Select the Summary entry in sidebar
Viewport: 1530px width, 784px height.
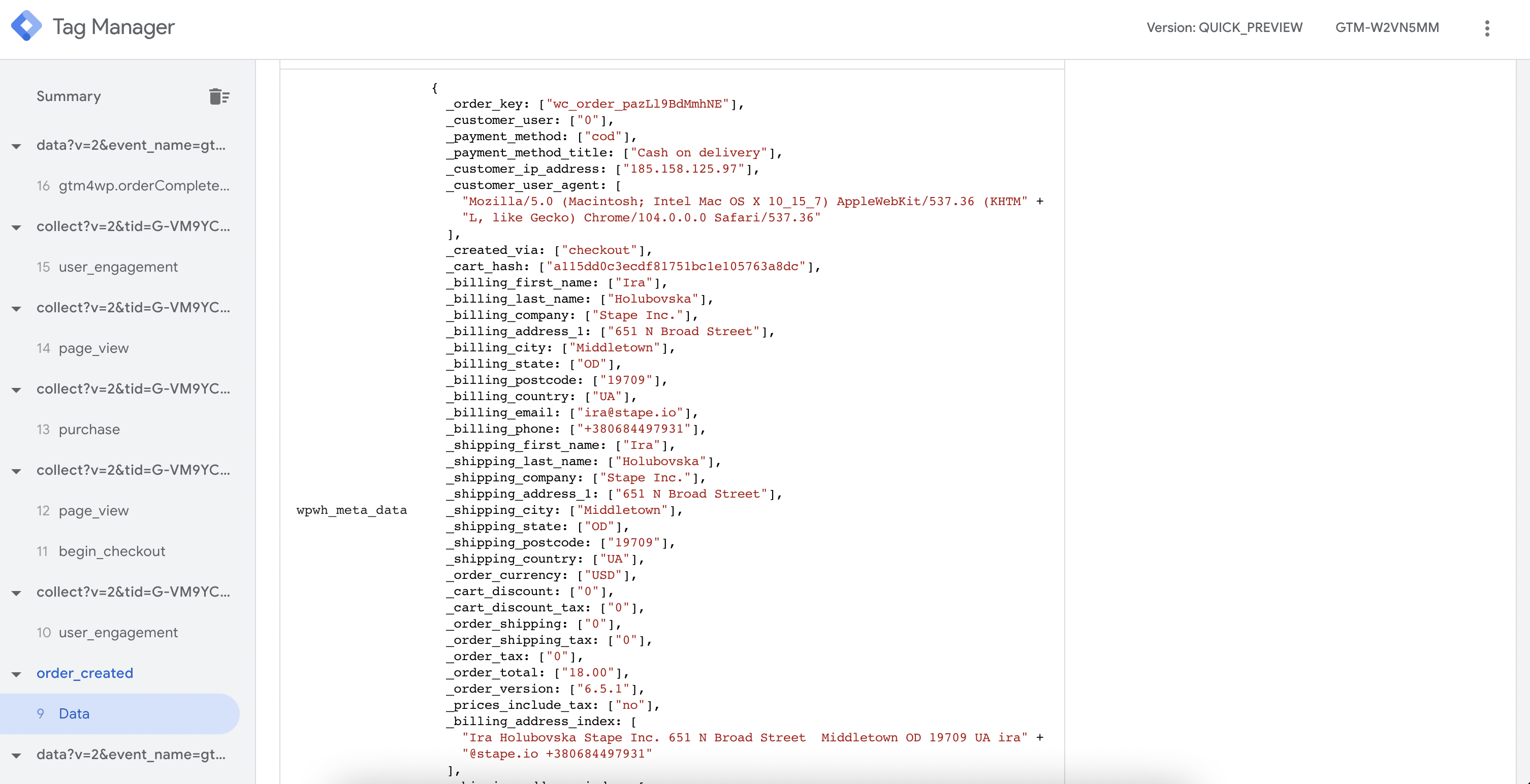[68, 96]
